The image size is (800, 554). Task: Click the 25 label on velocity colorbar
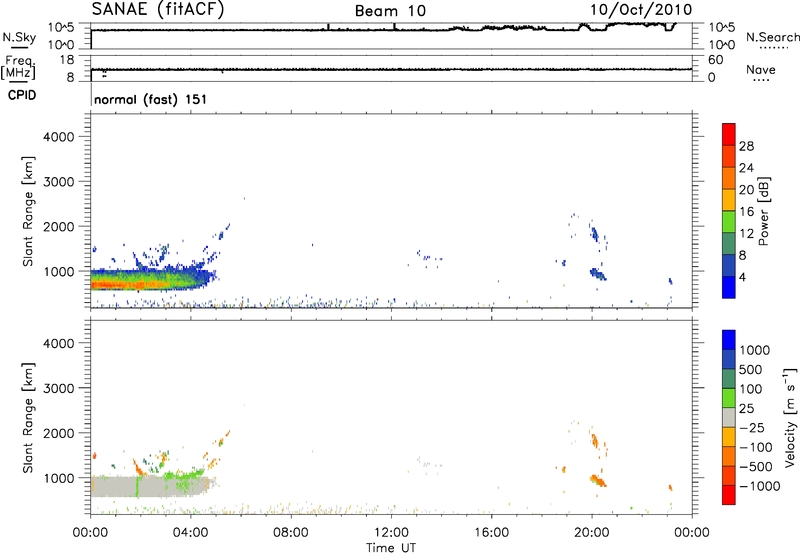pyautogui.click(x=746, y=409)
